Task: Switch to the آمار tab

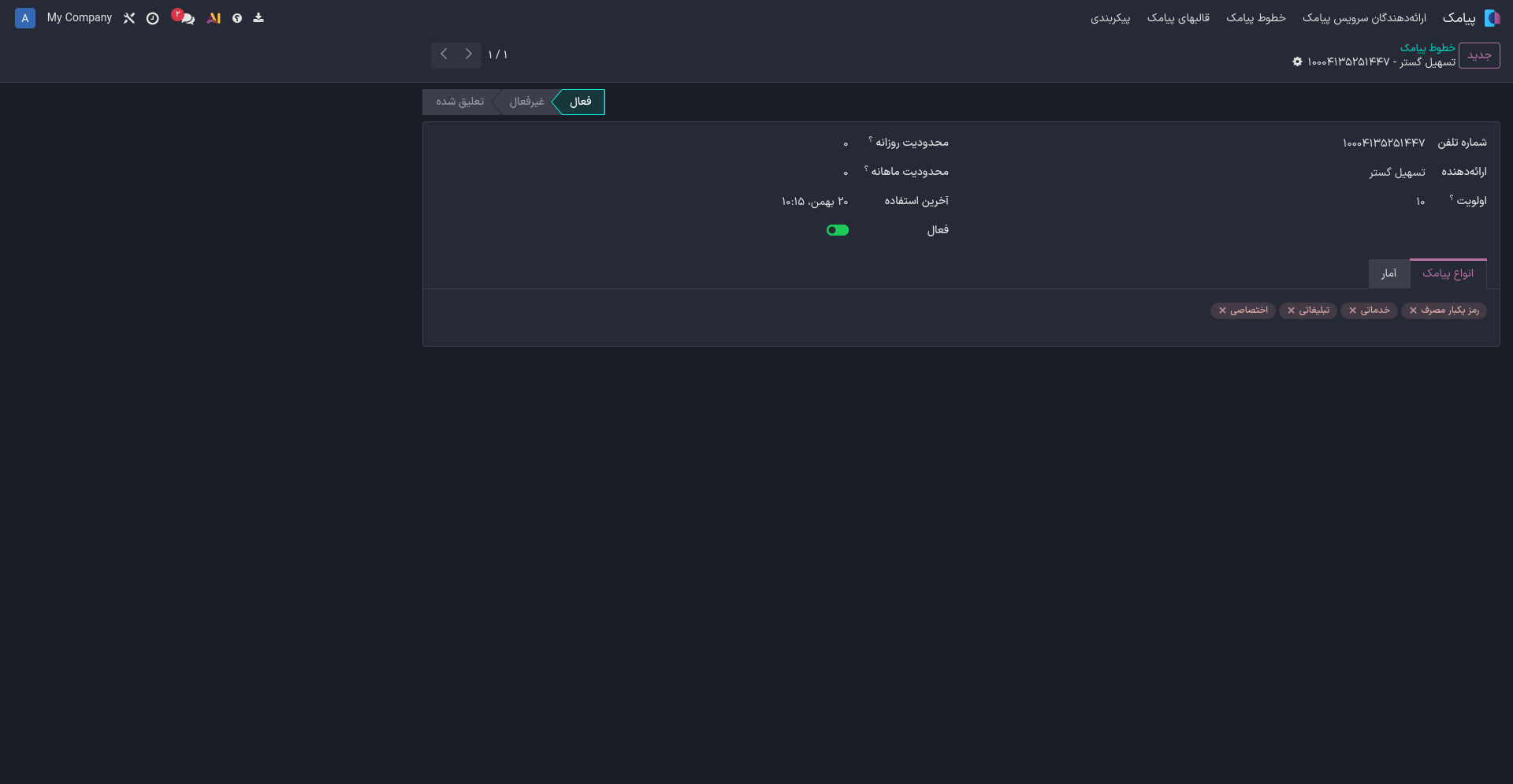Action: 1388,273
